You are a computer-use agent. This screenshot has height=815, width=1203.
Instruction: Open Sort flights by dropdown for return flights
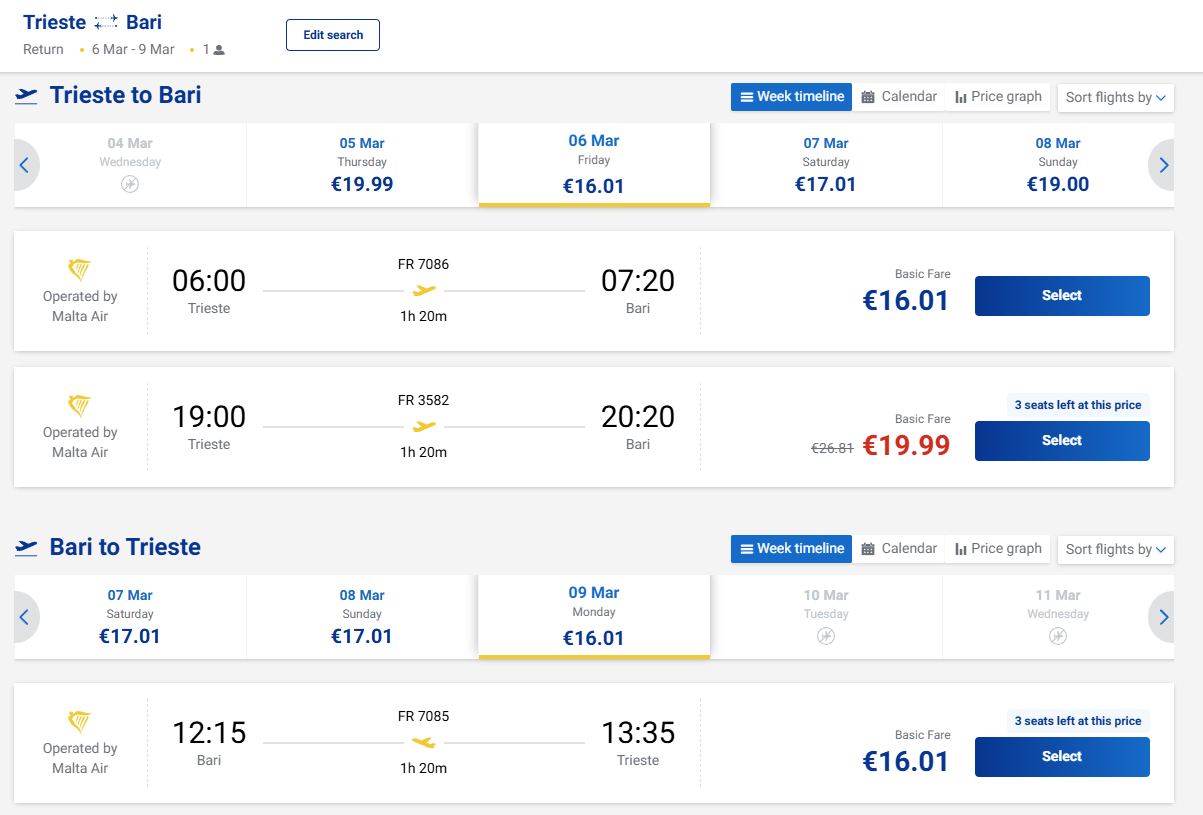pyautogui.click(x=1115, y=550)
